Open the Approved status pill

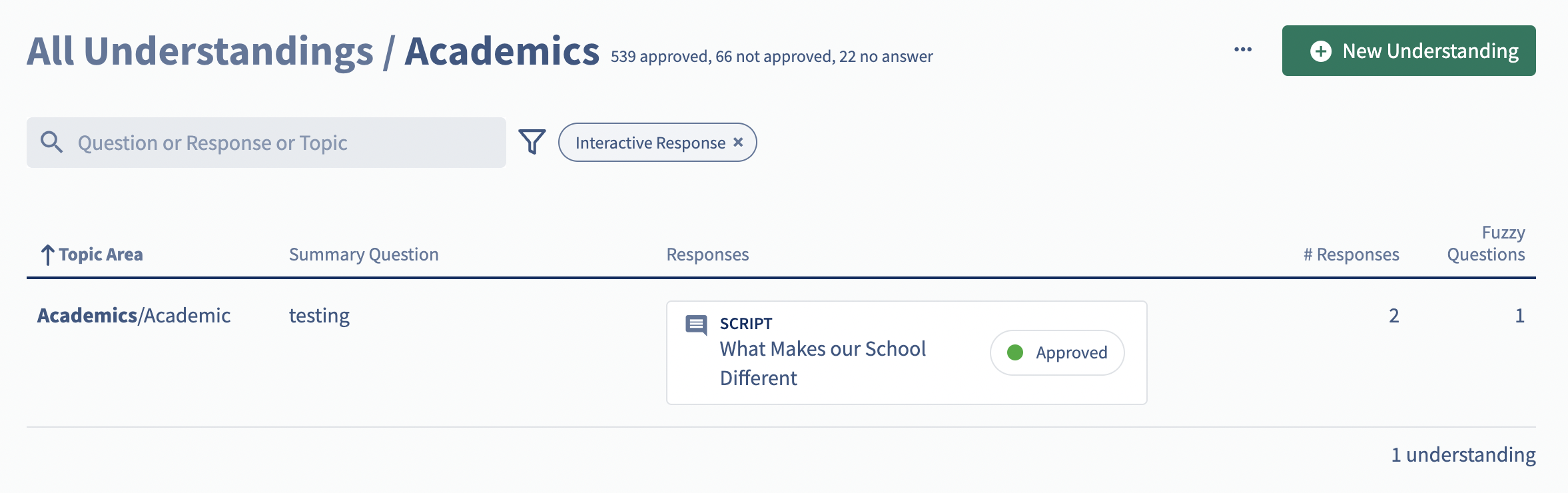click(x=1057, y=352)
